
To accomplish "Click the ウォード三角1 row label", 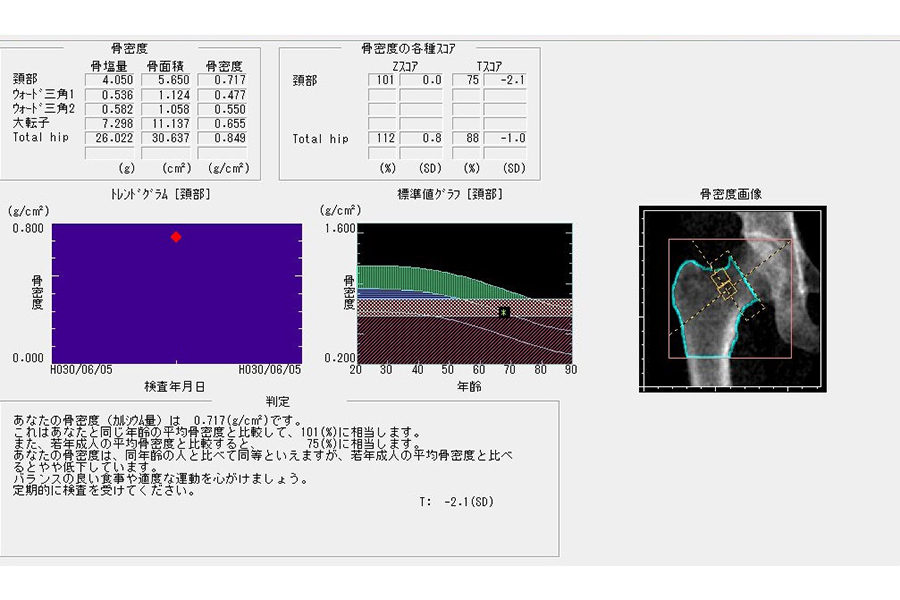I will pos(44,94).
